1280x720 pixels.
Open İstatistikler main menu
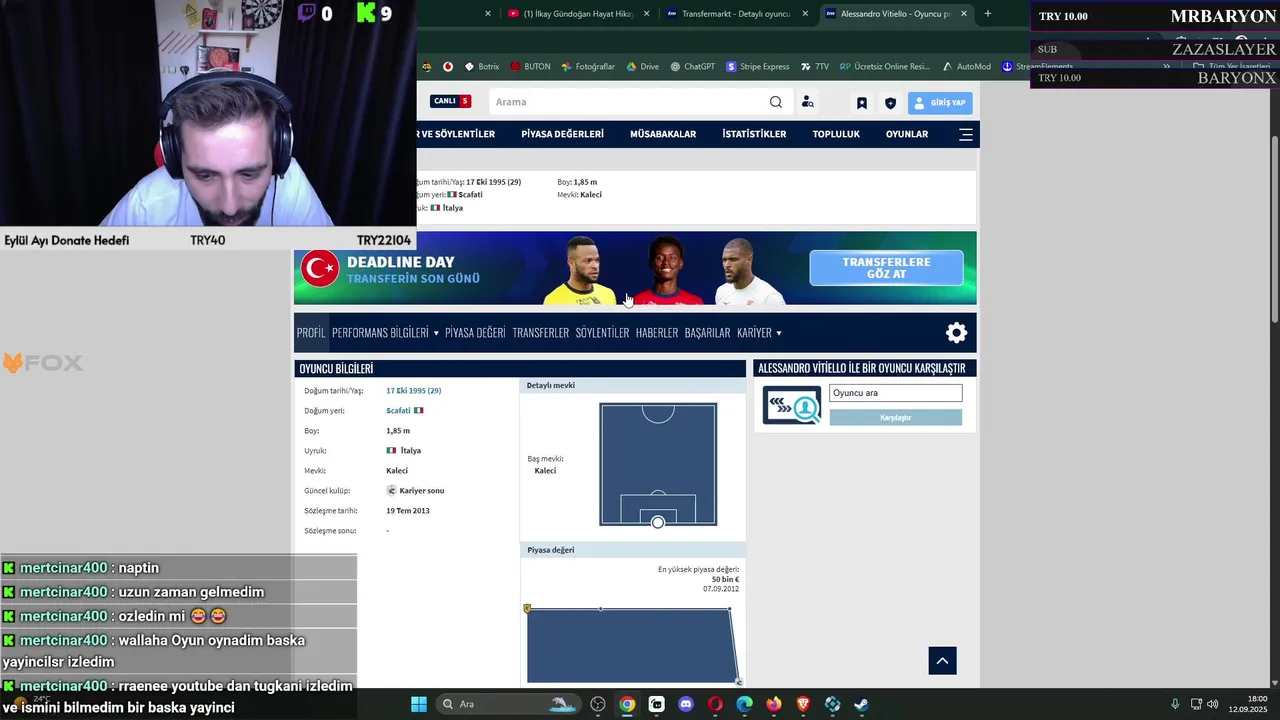pos(754,134)
